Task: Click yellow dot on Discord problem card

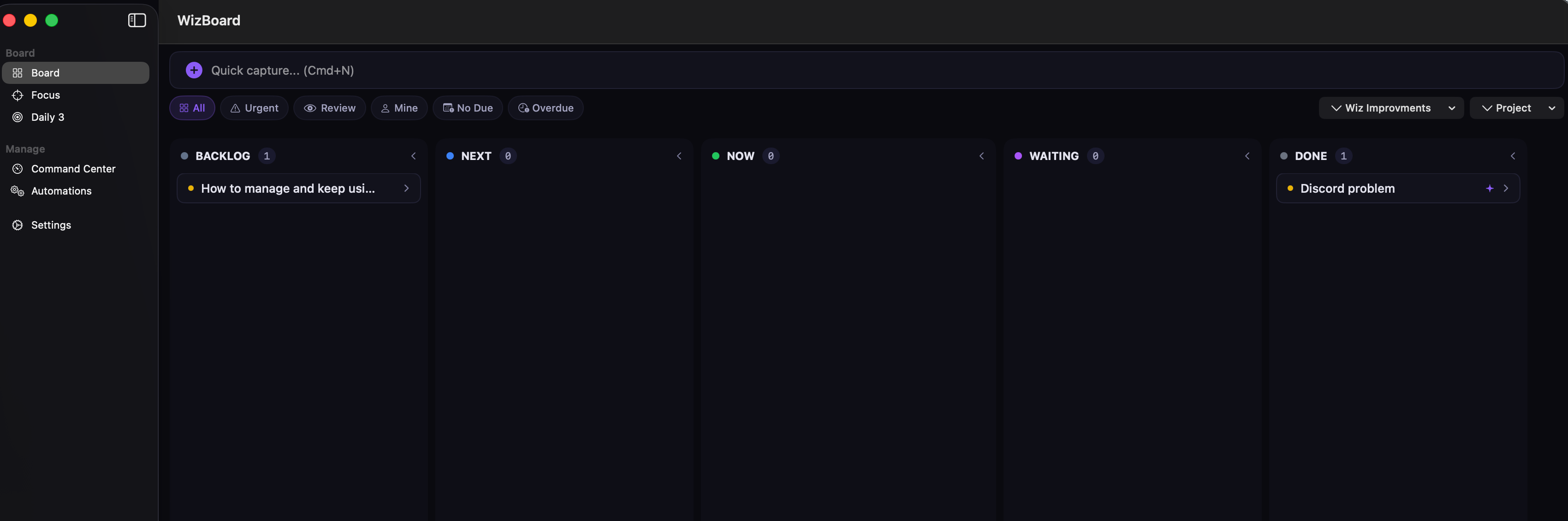Action: point(1290,189)
